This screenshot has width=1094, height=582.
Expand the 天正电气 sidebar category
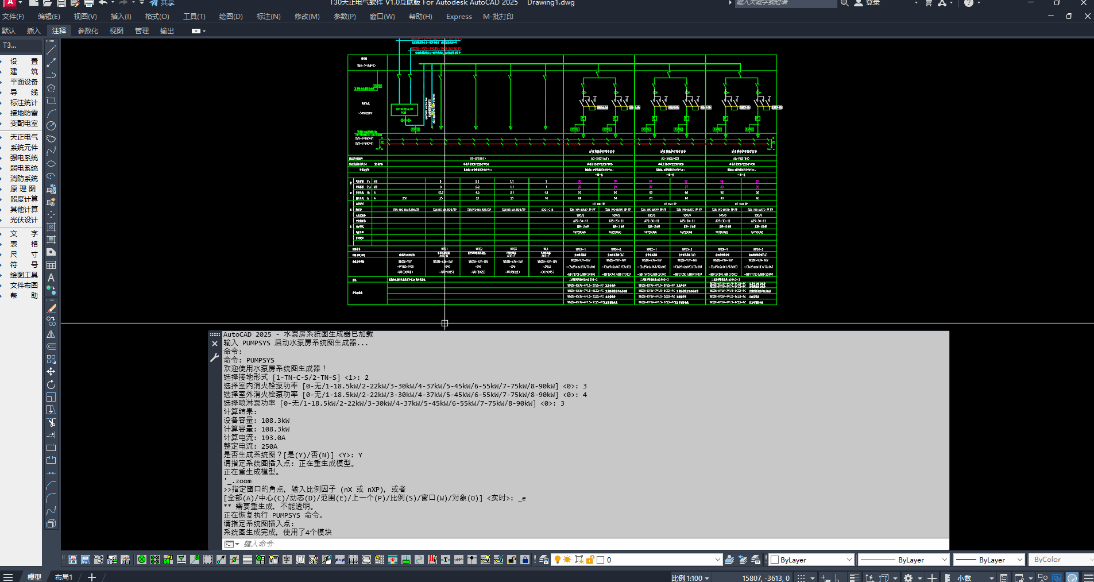coord(22,137)
